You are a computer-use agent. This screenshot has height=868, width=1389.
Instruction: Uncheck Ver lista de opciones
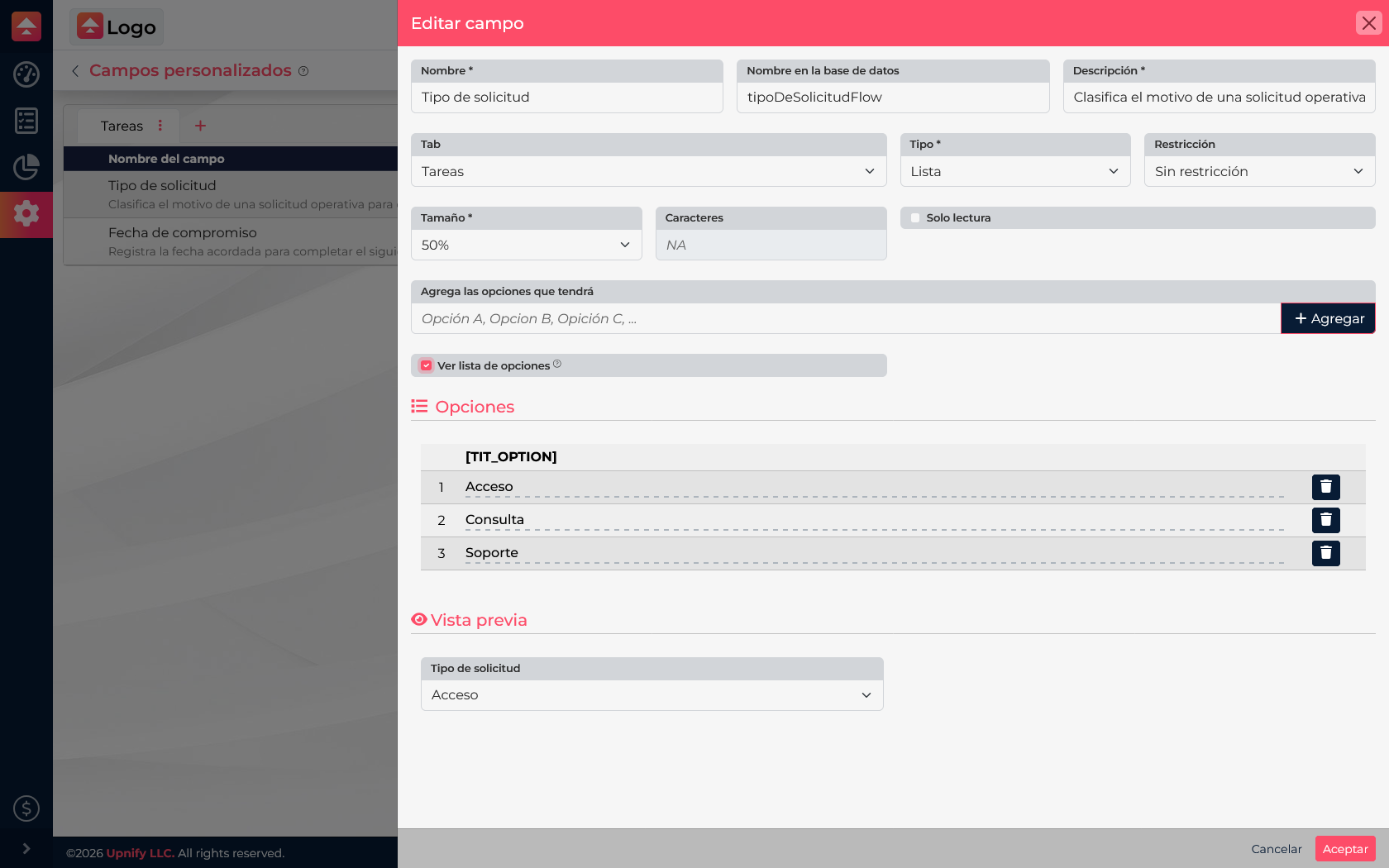point(427,365)
